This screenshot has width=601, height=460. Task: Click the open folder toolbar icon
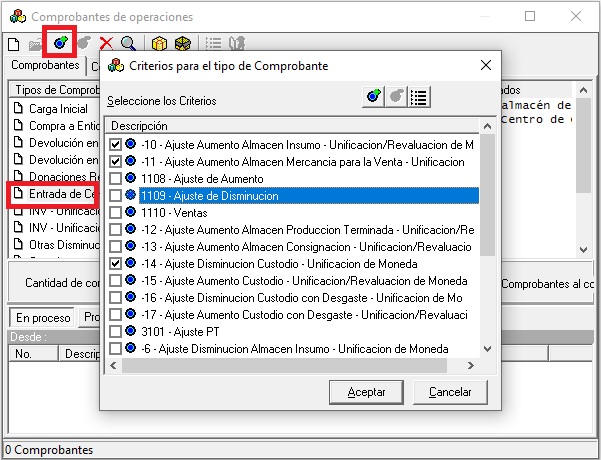click(35, 44)
